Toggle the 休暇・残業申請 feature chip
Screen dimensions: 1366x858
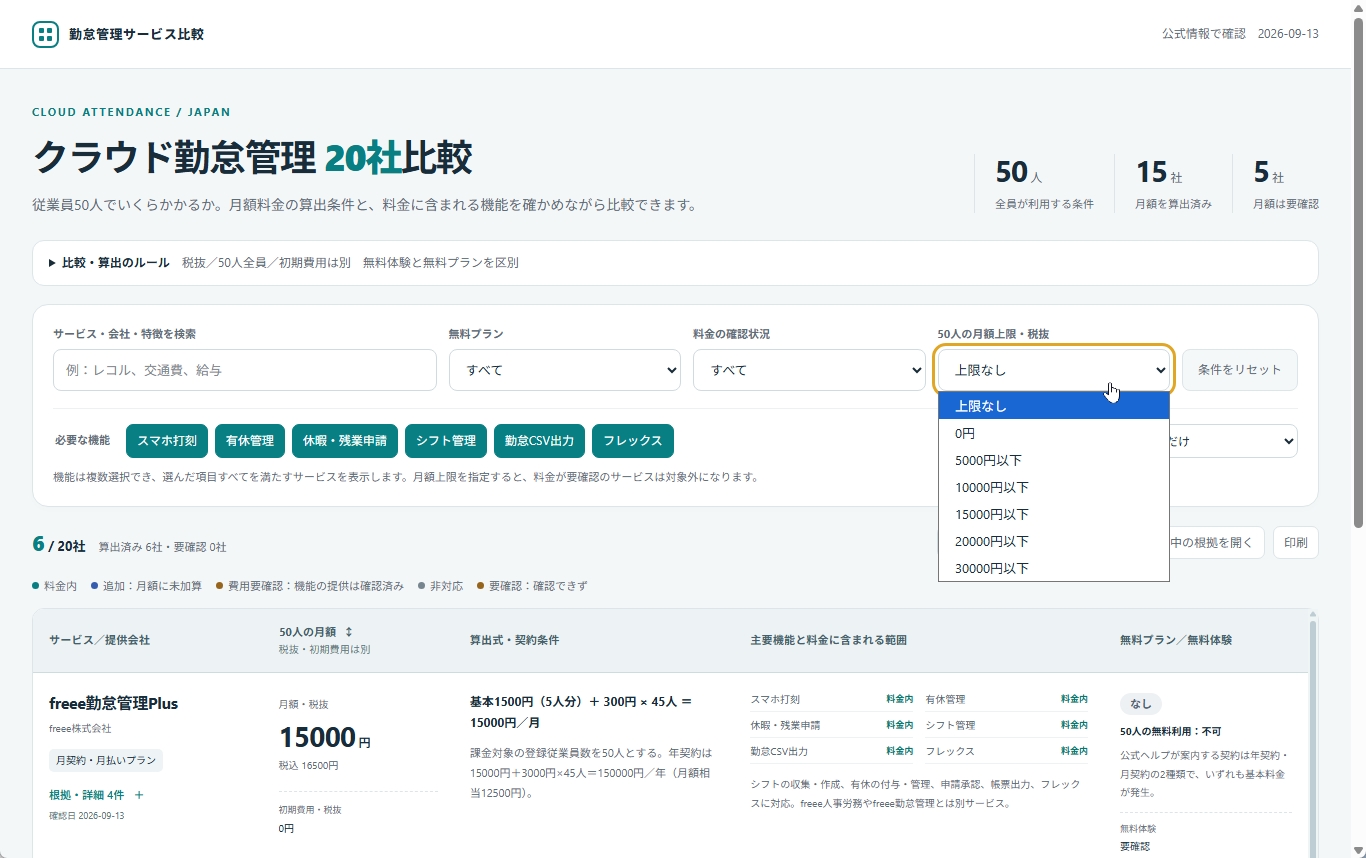[345, 441]
